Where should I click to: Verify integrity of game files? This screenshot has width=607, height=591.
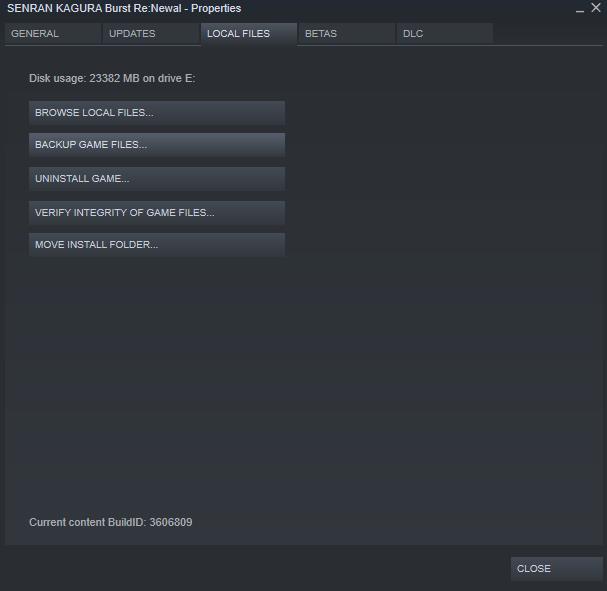tap(157, 212)
